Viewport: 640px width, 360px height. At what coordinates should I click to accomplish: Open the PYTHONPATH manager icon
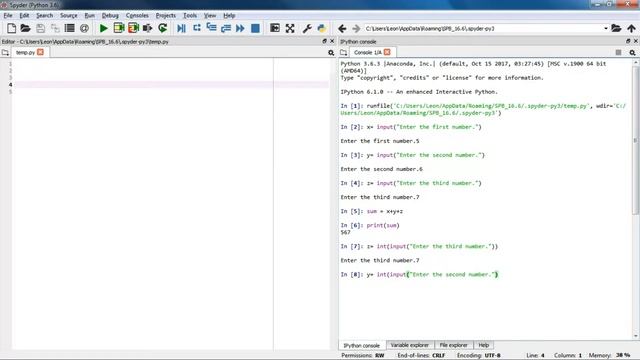click(322, 28)
